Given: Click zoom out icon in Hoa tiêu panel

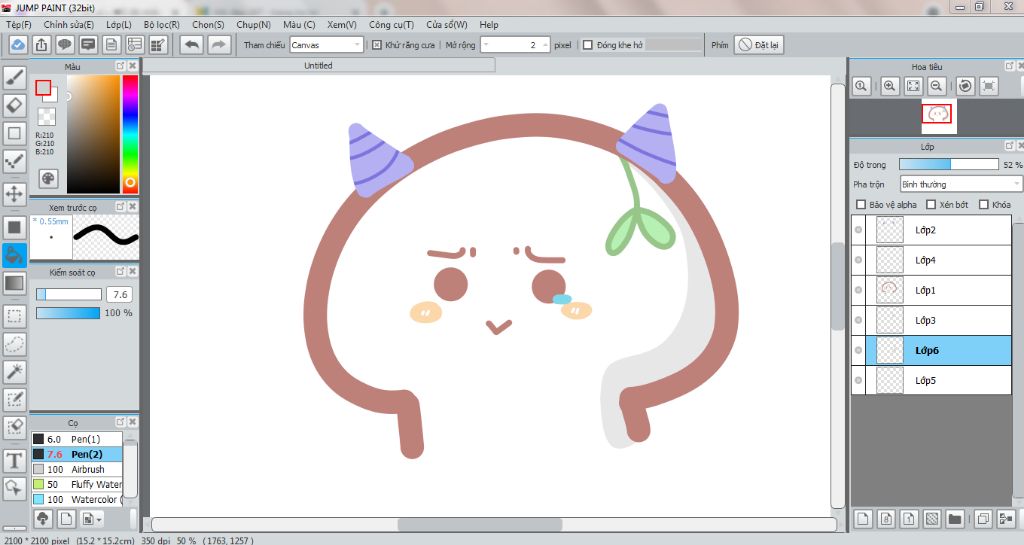Looking at the screenshot, I should pyautogui.click(x=936, y=86).
